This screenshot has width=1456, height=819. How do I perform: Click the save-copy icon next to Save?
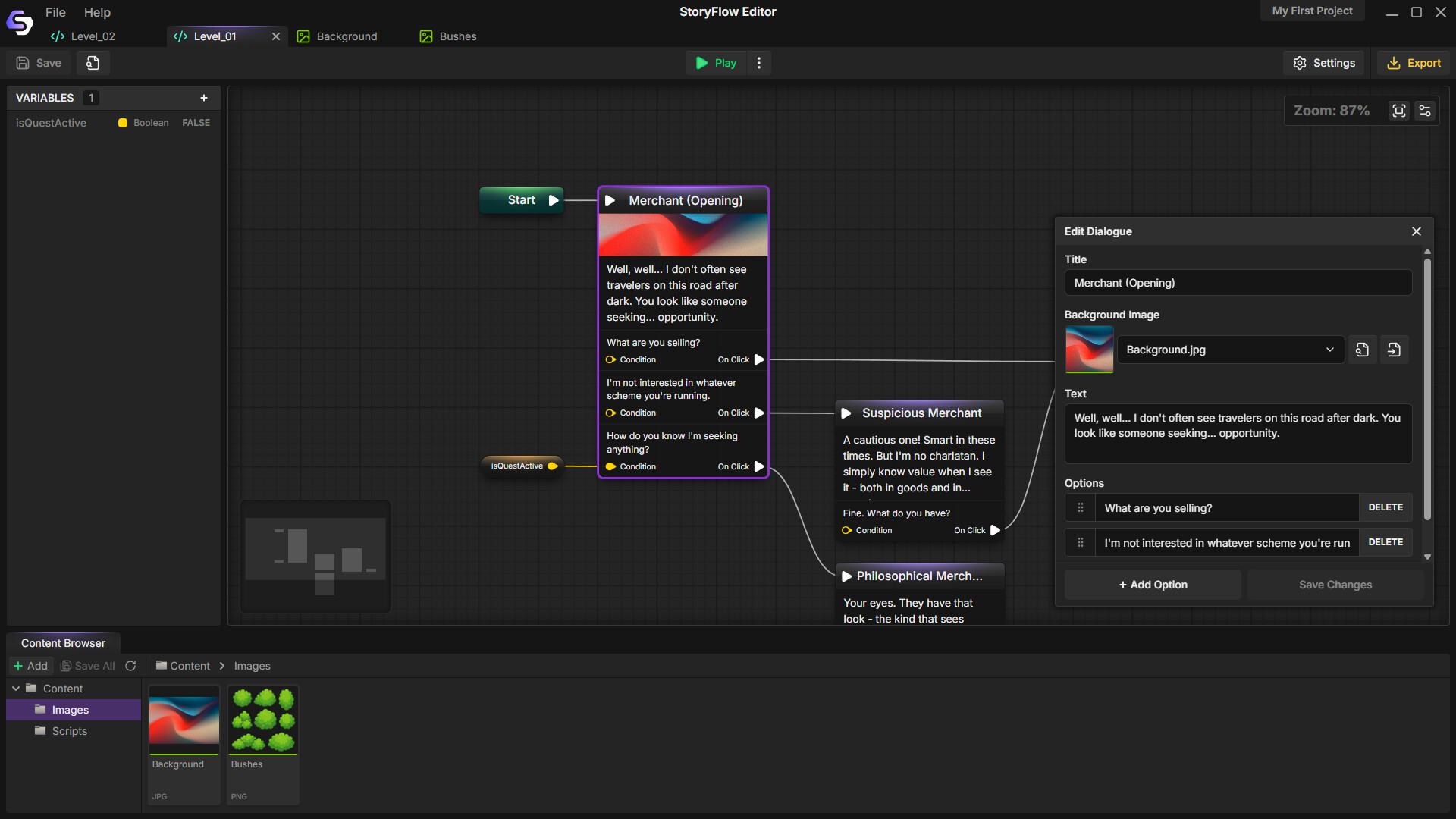tap(93, 63)
